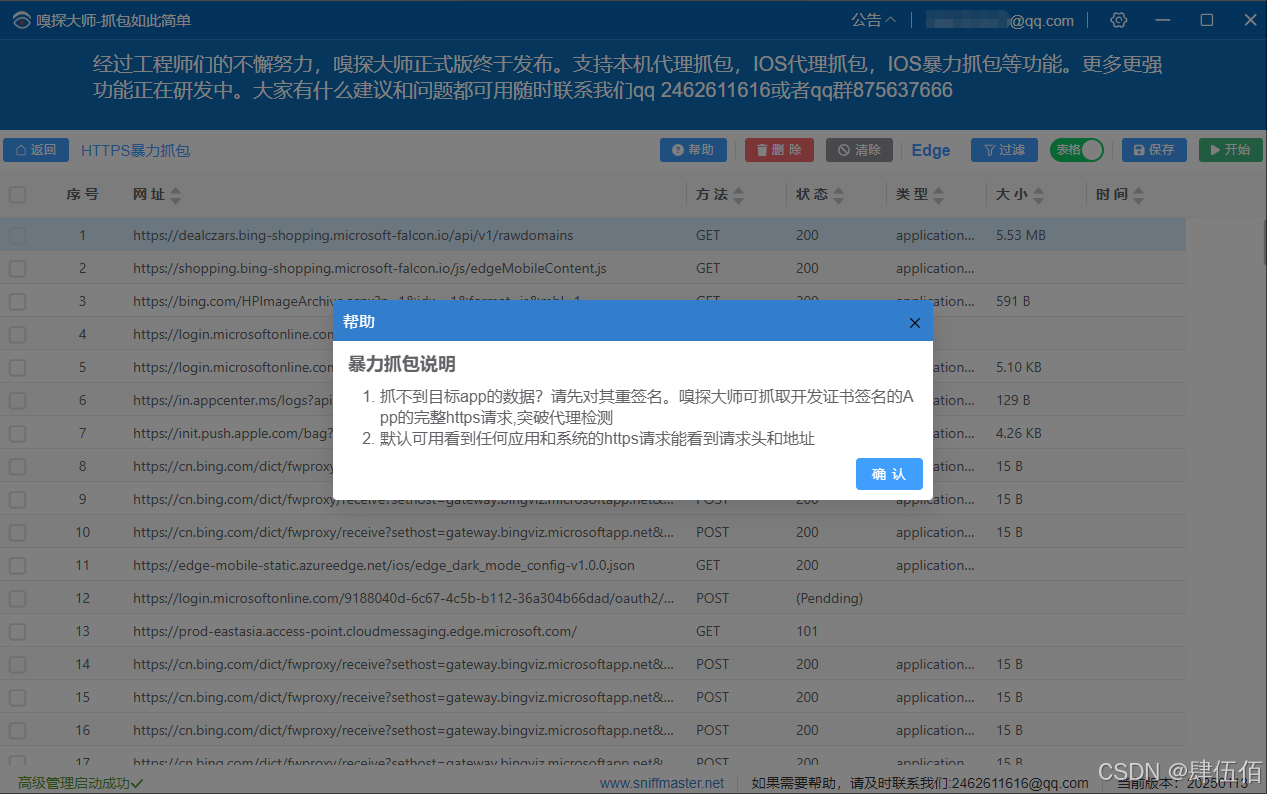Open the 公告 announcement dropdown
The image size is (1267, 794).
point(873,20)
